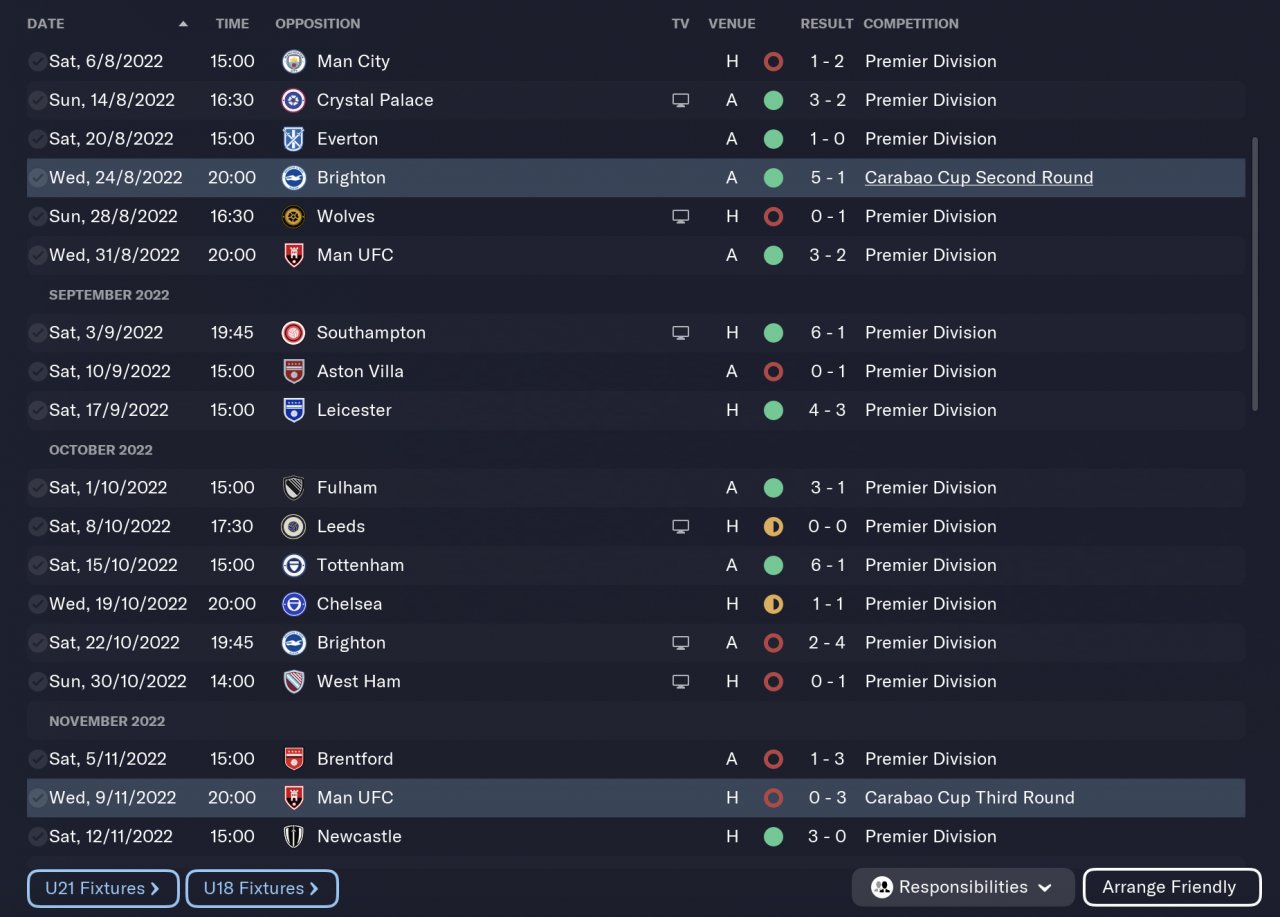The height and width of the screenshot is (917, 1280).
Task: Click the Man City club badge
Action: [x=294, y=61]
